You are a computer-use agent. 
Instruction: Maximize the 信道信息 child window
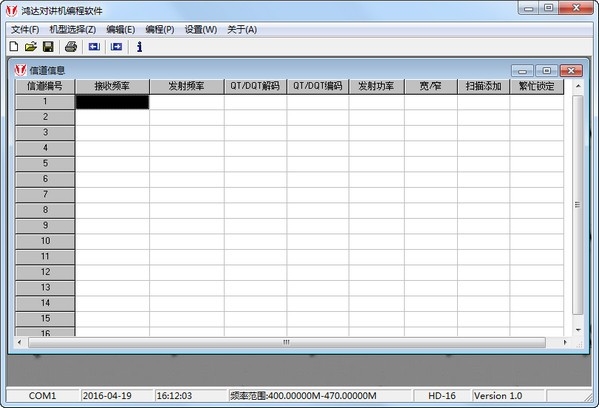(546, 71)
